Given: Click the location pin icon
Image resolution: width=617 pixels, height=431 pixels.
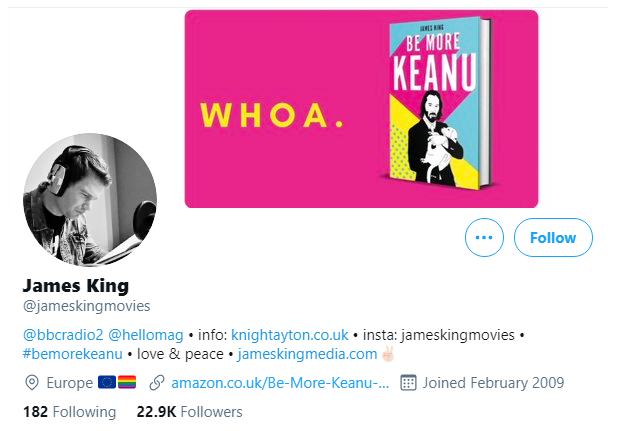Looking at the screenshot, I should [31, 382].
